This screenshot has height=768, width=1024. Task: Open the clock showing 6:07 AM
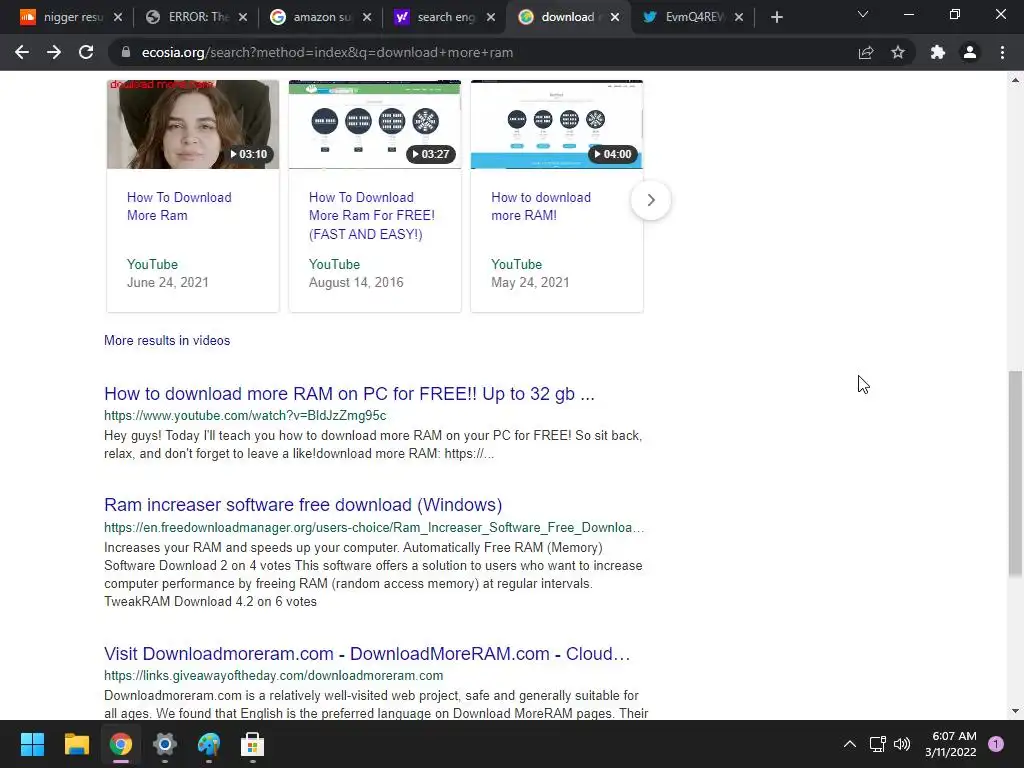(951, 744)
